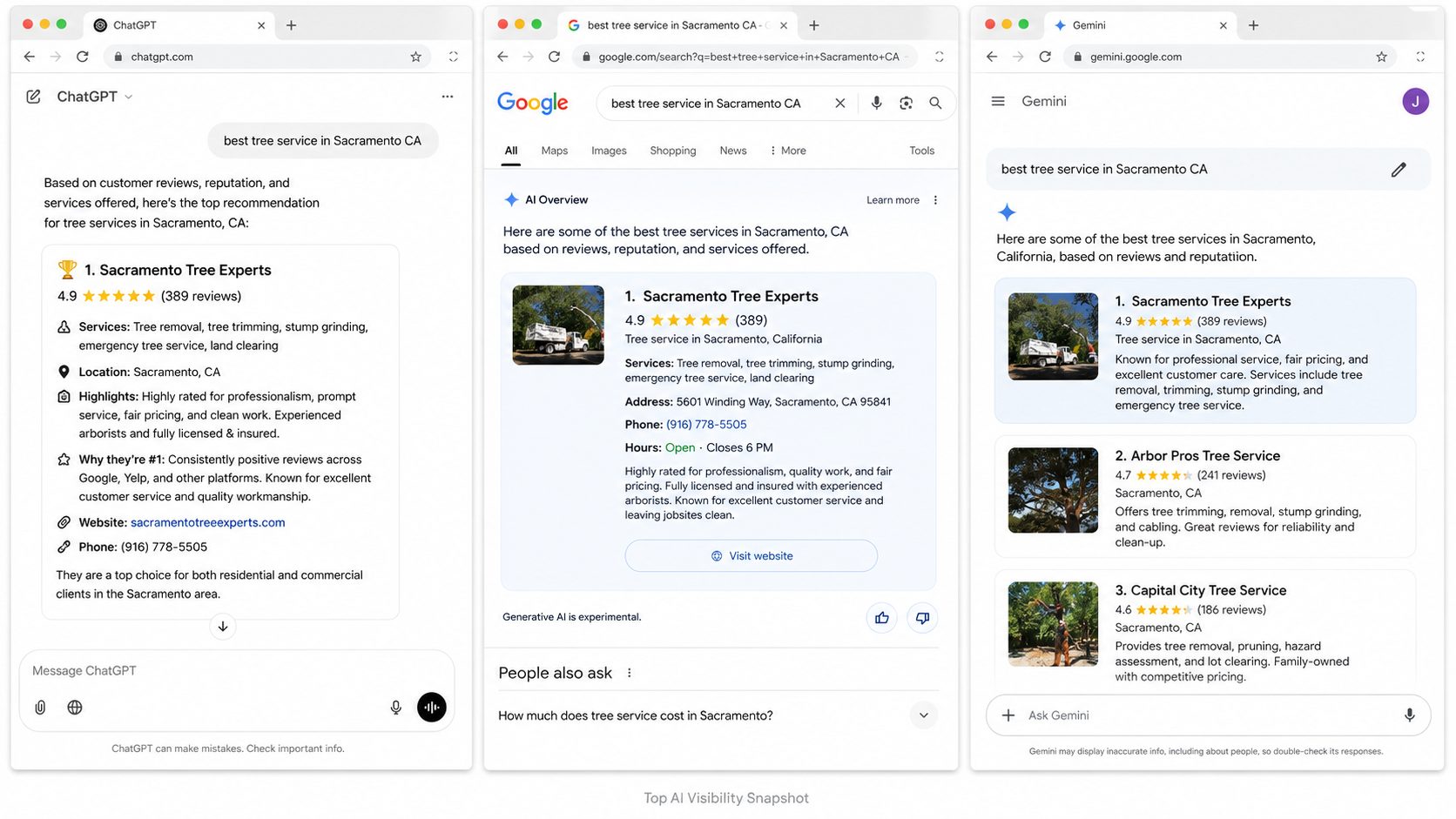
Task: Switch to the News search tab
Action: point(733,151)
